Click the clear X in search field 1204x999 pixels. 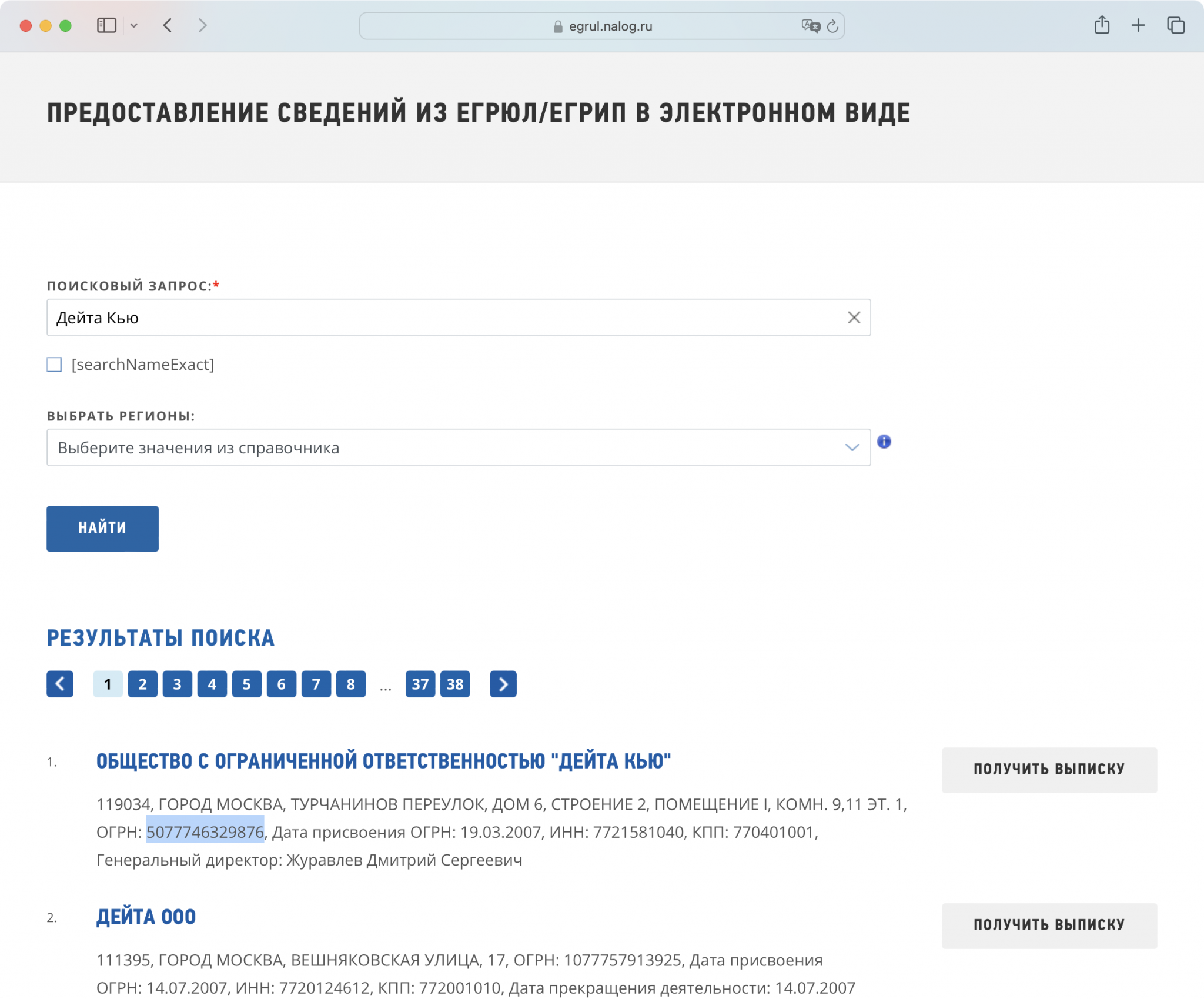pyautogui.click(x=854, y=318)
